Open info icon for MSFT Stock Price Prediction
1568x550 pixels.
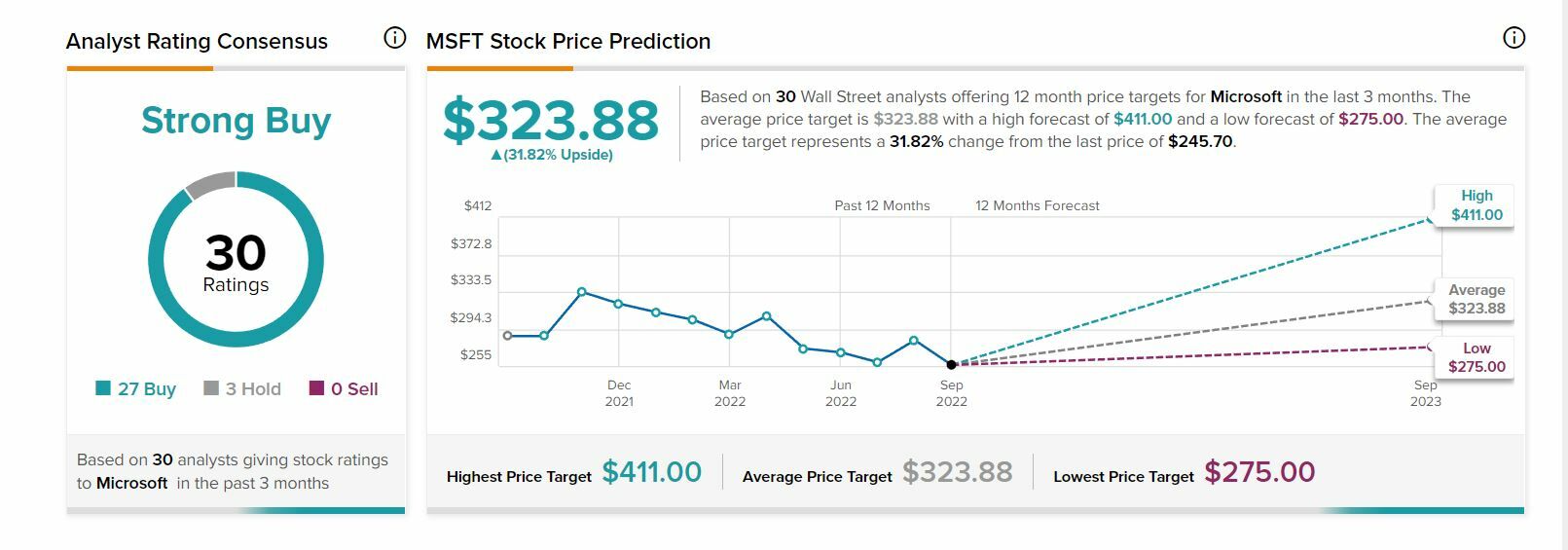[x=1513, y=38]
